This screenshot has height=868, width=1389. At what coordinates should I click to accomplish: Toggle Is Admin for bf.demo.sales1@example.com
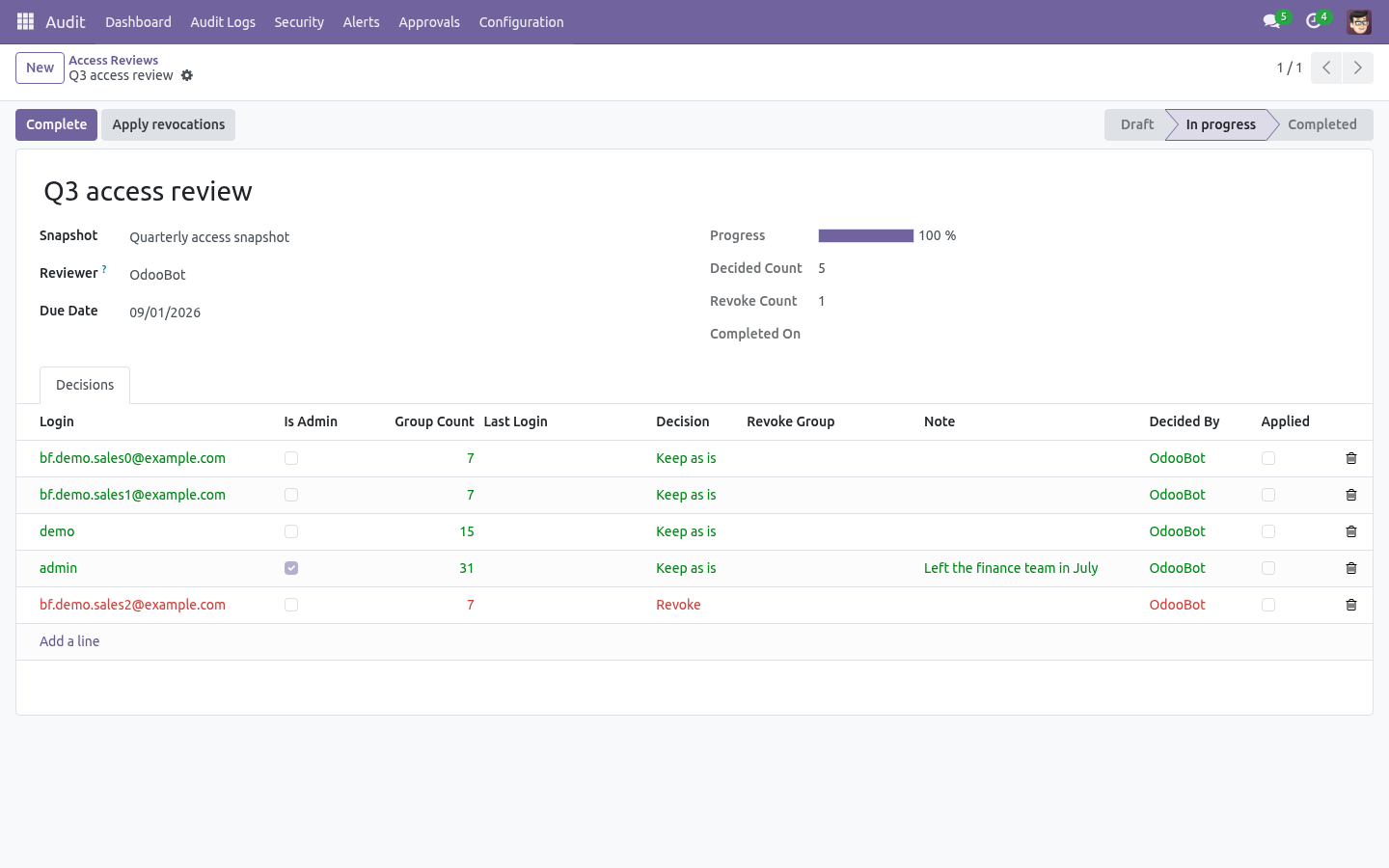pos(291,495)
